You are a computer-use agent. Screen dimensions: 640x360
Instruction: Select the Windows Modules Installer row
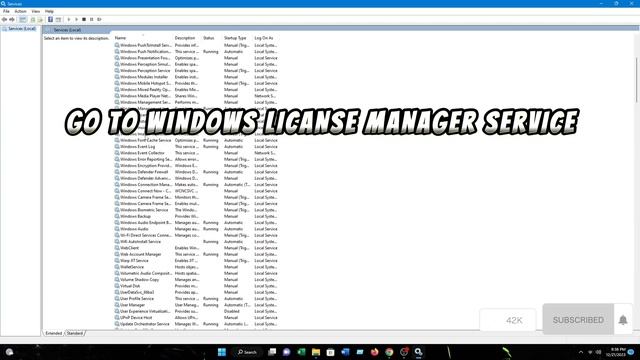pos(196,77)
